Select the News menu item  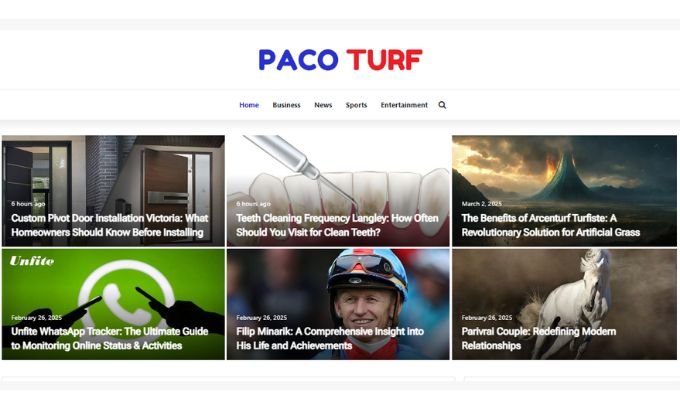click(x=323, y=105)
